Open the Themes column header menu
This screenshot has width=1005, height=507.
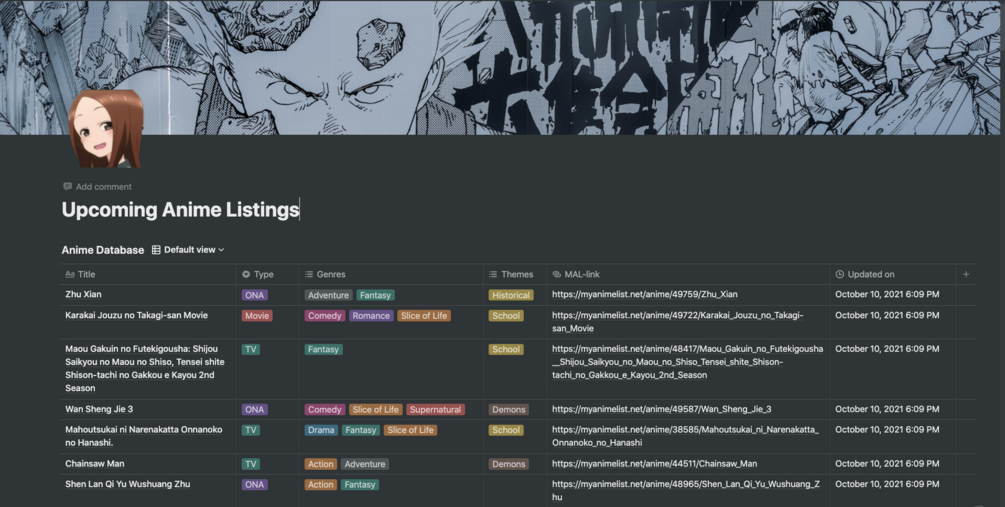[516, 274]
